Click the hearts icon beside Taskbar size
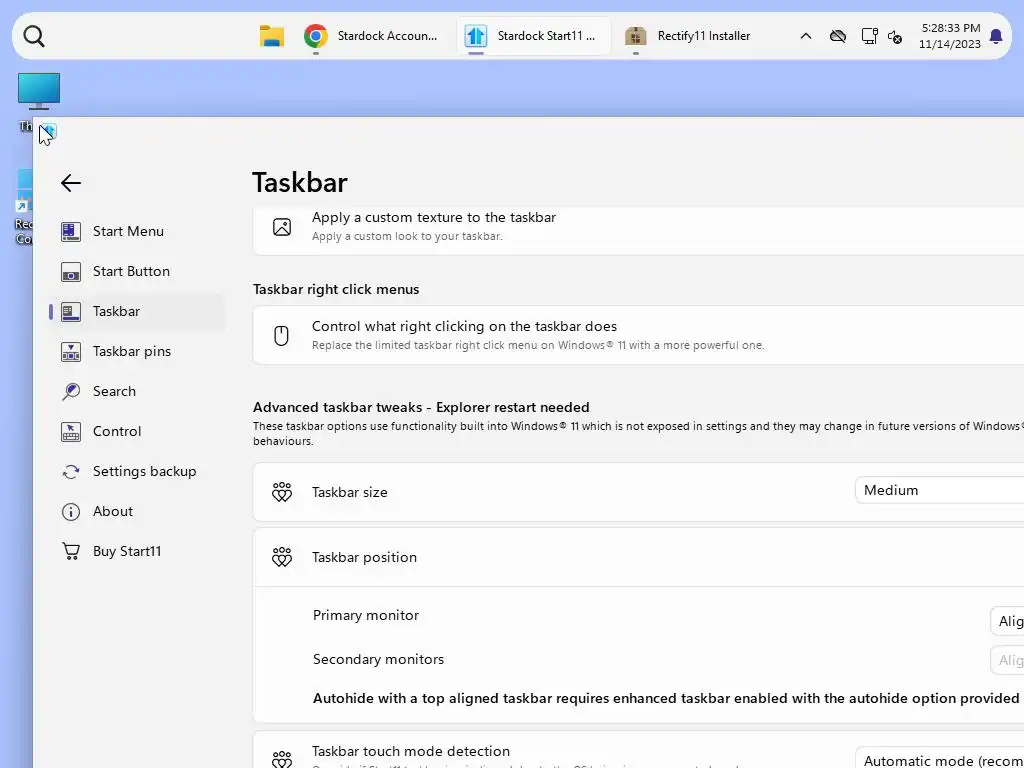 [281, 492]
